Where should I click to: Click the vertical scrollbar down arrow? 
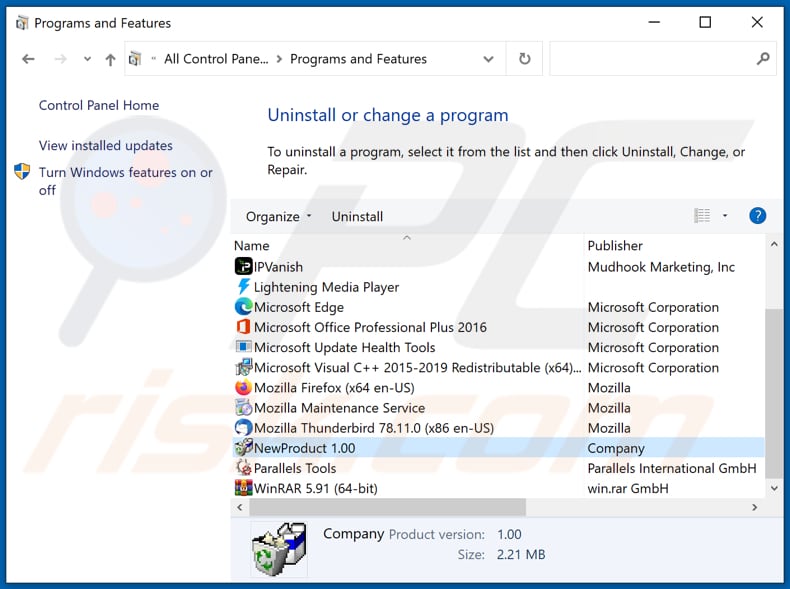(x=774, y=488)
